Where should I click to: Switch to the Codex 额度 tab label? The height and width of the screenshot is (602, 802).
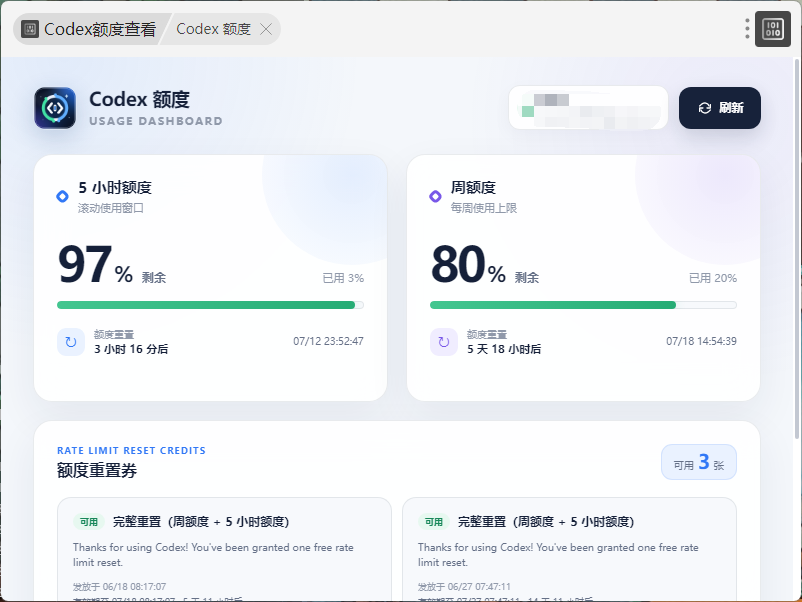tap(213, 29)
